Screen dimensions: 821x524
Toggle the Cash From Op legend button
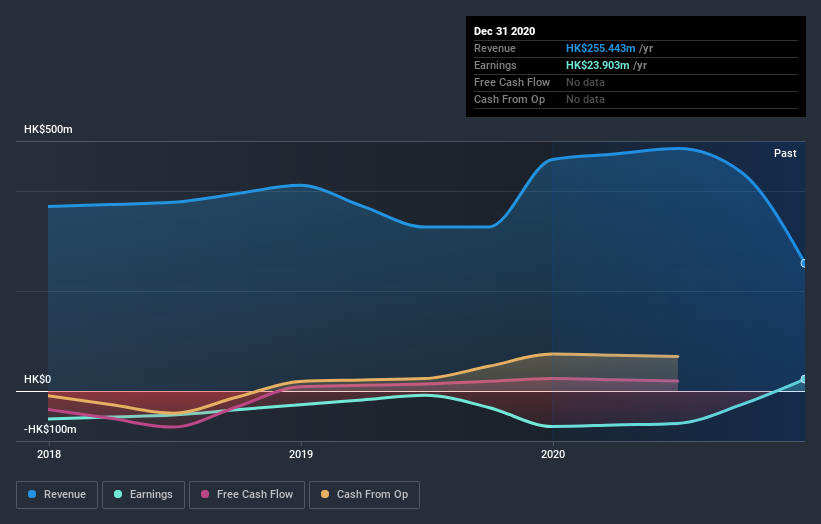(x=364, y=495)
